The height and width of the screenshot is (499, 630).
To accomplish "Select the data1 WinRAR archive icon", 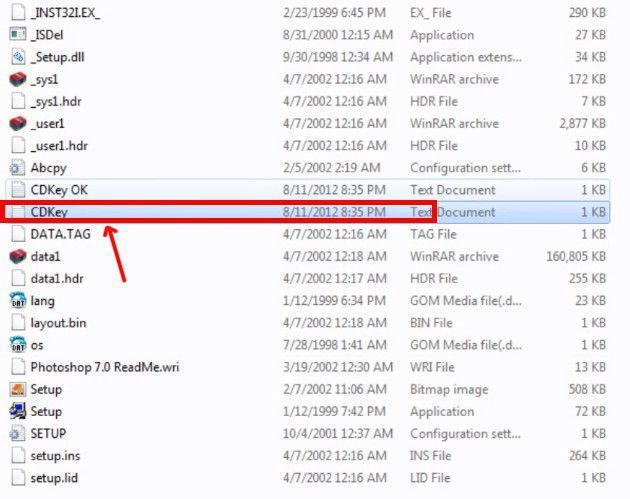I will click(18, 256).
